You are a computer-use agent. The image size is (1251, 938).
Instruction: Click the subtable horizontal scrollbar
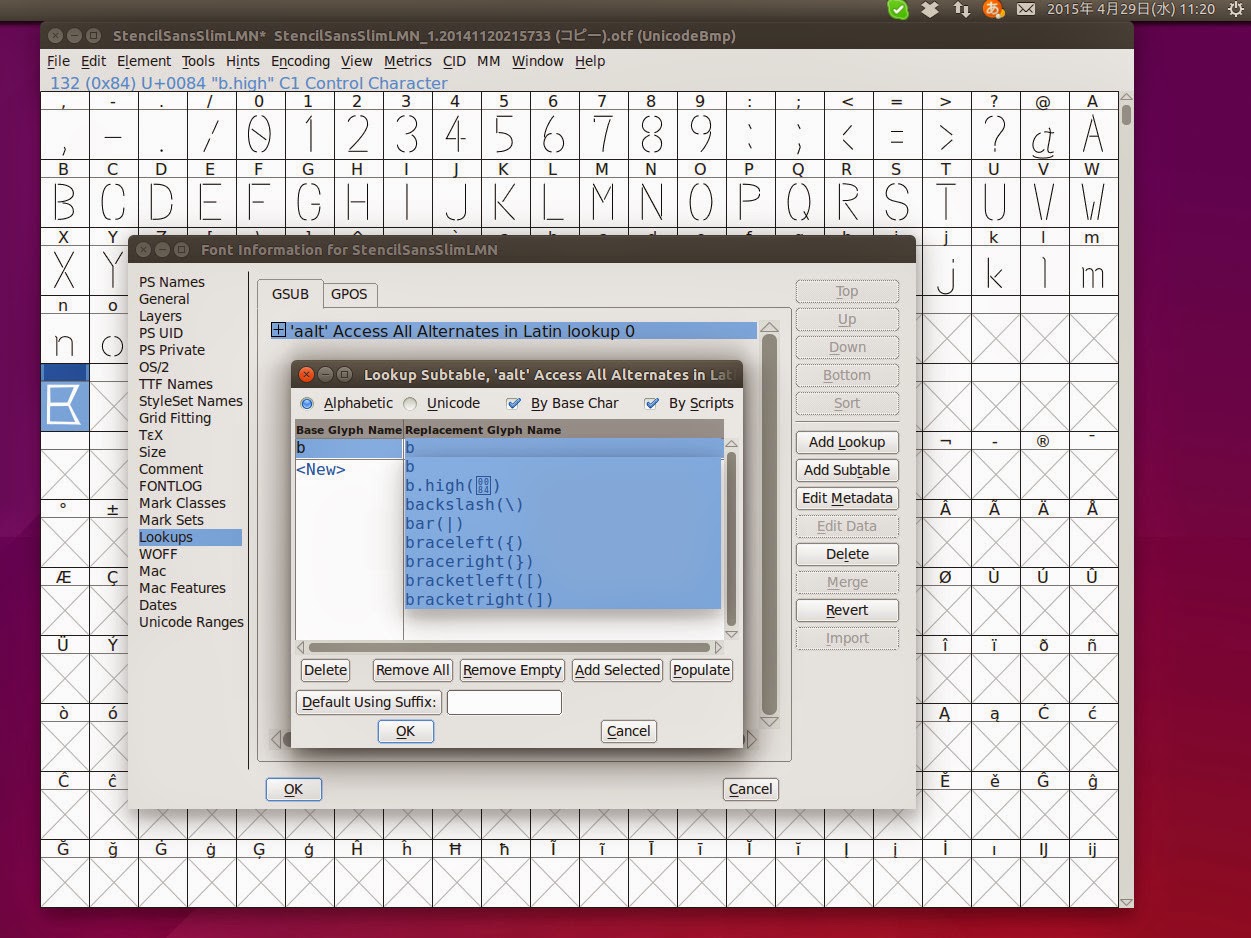click(x=509, y=647)
